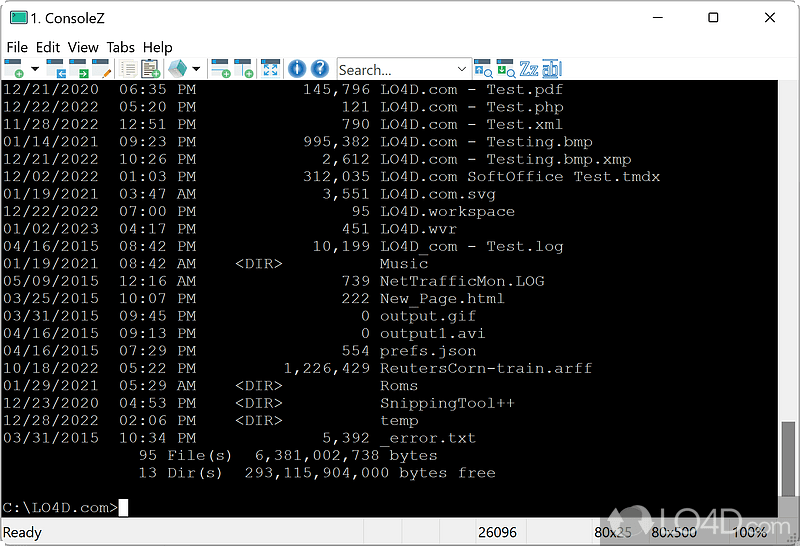Toggle the match whole word icon
800x546 pixels.
[552, 69]
